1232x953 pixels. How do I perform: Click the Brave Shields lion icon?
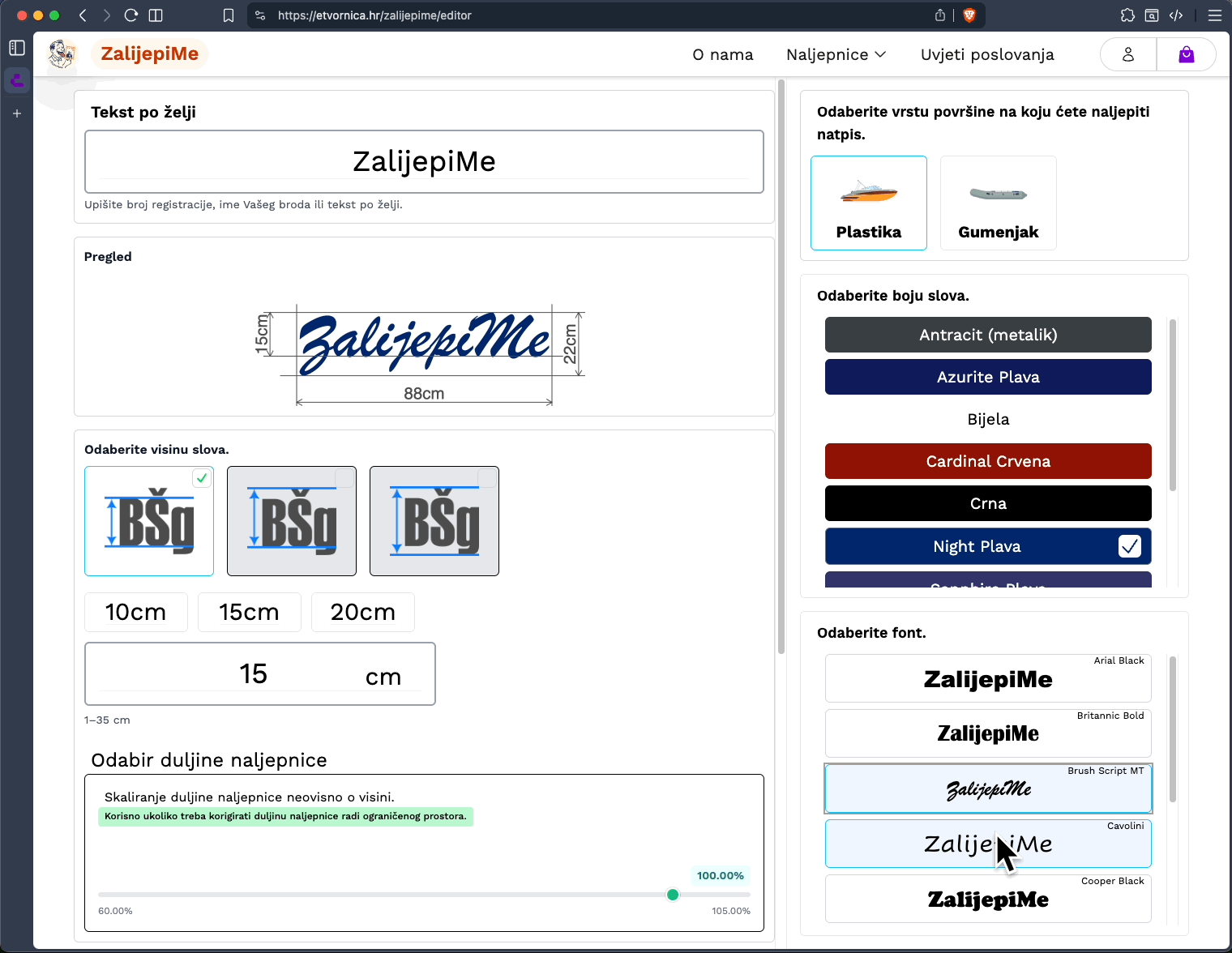click(x=969, y=15)
